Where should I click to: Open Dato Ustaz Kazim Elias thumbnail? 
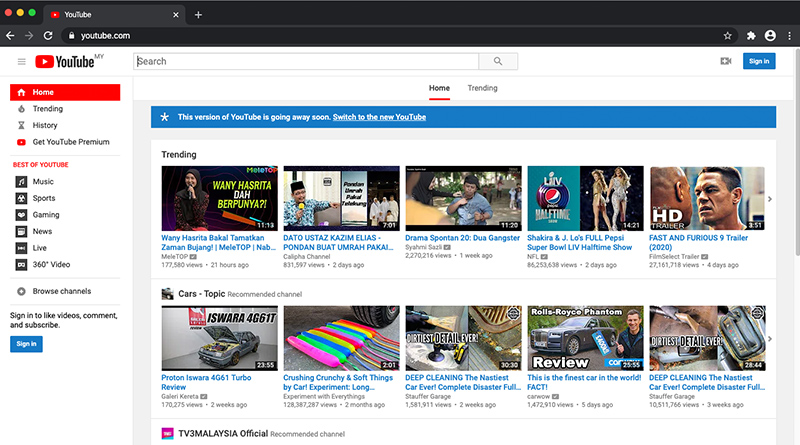(341, 199)
